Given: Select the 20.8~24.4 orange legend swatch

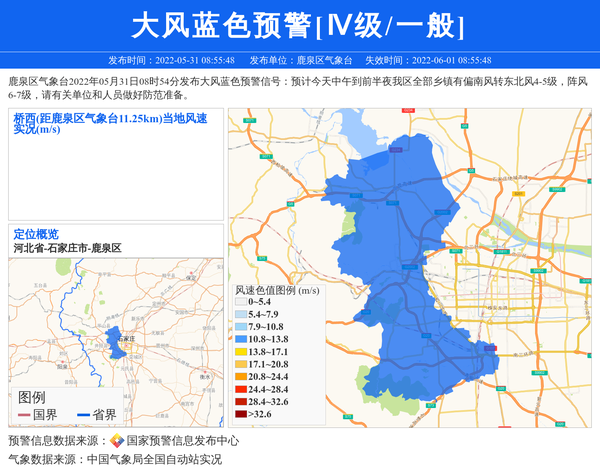Looking at the screenshot, I should pos(240,377).
